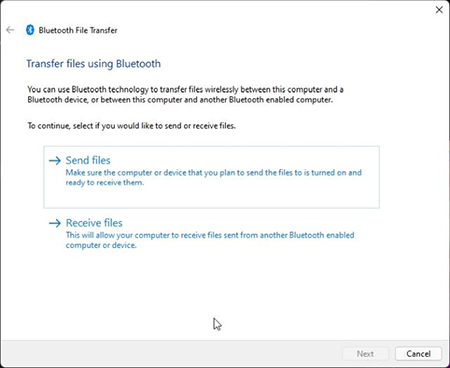Click the 'ready to receive them' line
450x368 pixels.
coord(105,183)
